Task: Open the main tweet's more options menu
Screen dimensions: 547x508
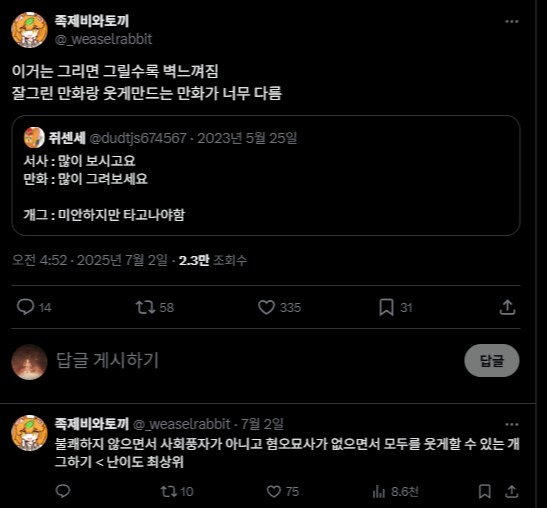Action: [511, 22]
